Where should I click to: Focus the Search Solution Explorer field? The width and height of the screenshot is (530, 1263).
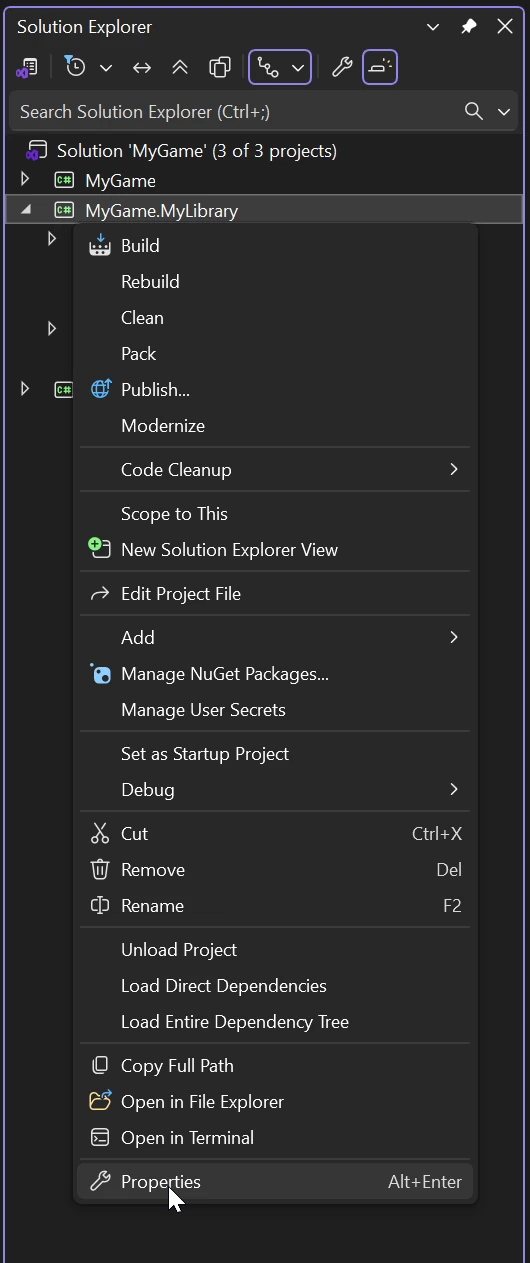coord(235,111)
